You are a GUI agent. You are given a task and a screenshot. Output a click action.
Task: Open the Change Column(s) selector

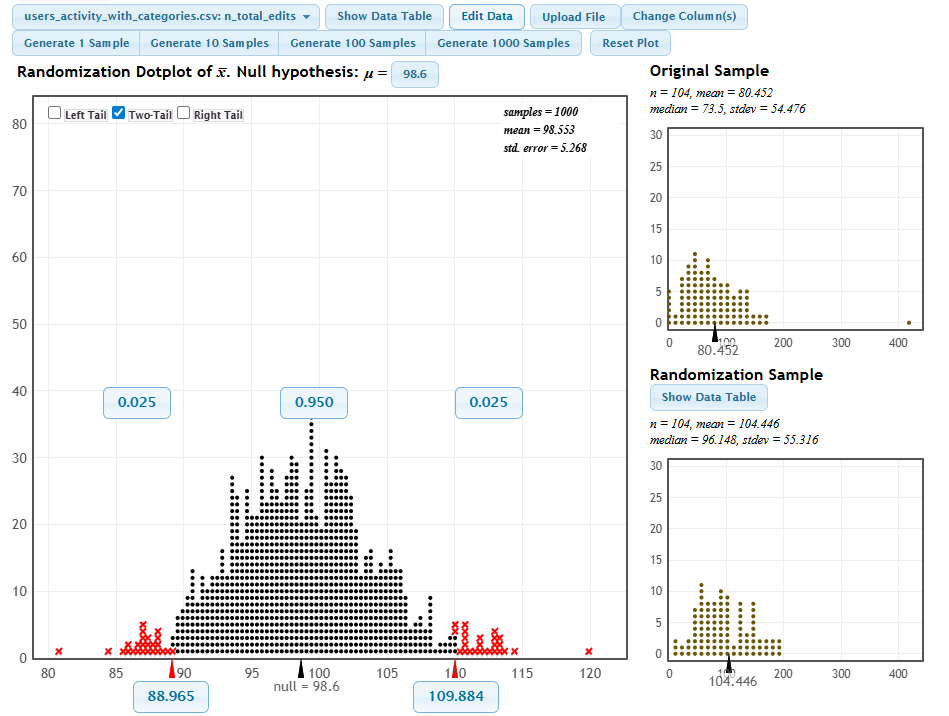684,17
